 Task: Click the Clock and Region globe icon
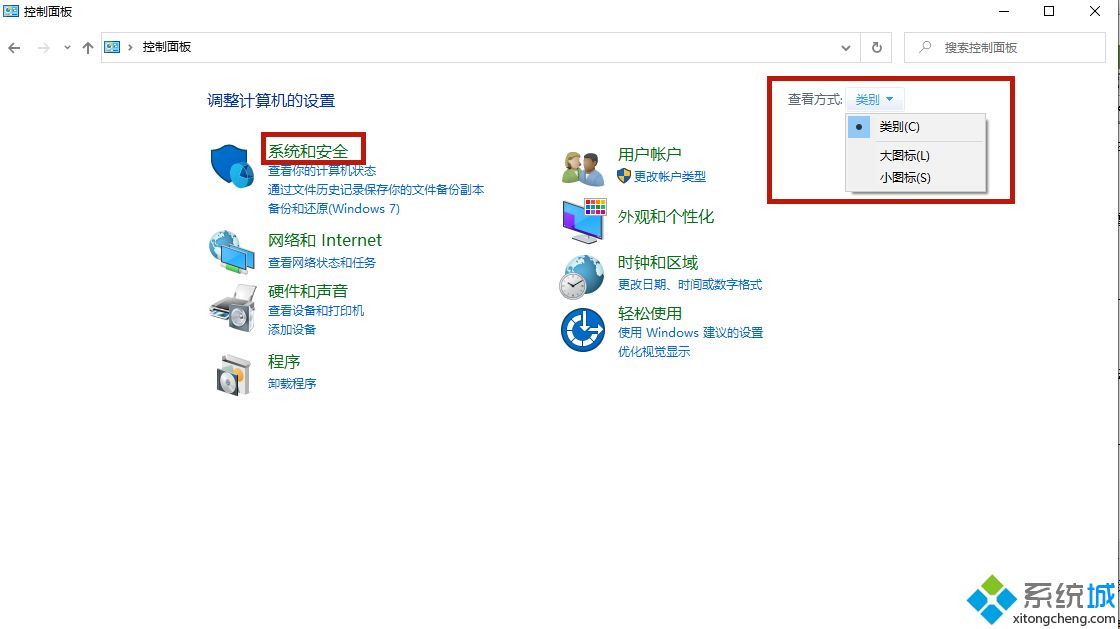pos(583,276)
